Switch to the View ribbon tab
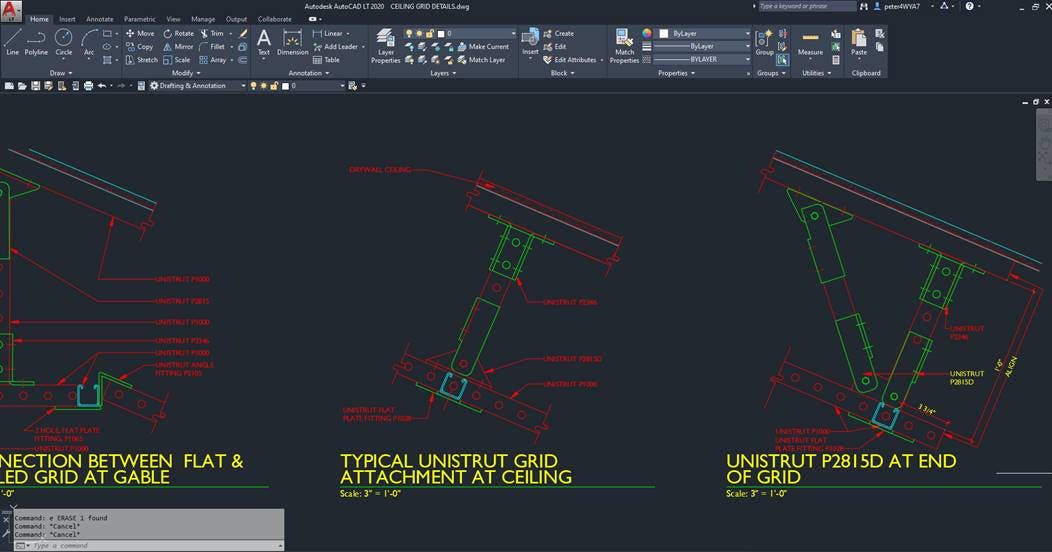This screenshot has width=1052, height=552. [x=173, y=19]
